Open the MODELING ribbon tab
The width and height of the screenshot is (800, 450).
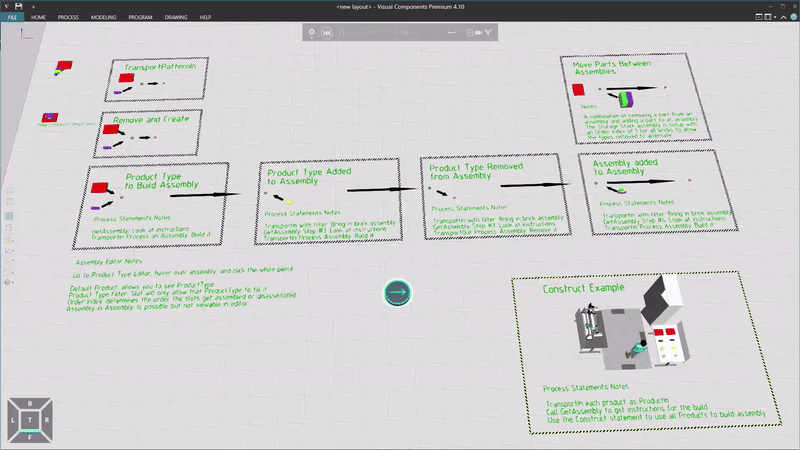[x=103, y=18]
